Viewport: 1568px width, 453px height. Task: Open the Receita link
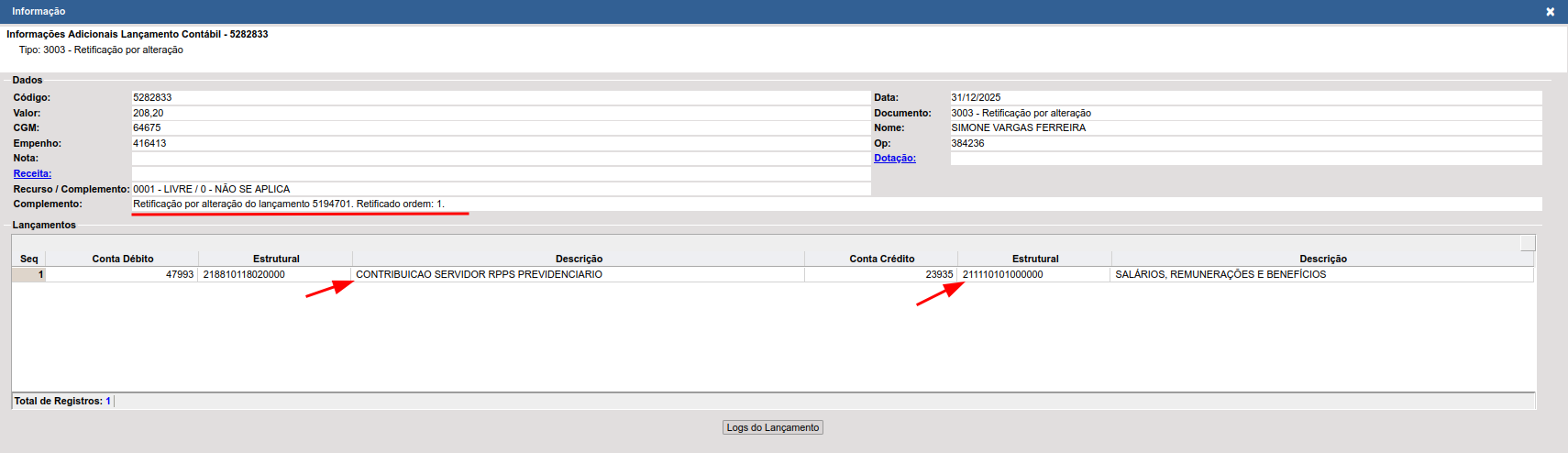(32, 173)
